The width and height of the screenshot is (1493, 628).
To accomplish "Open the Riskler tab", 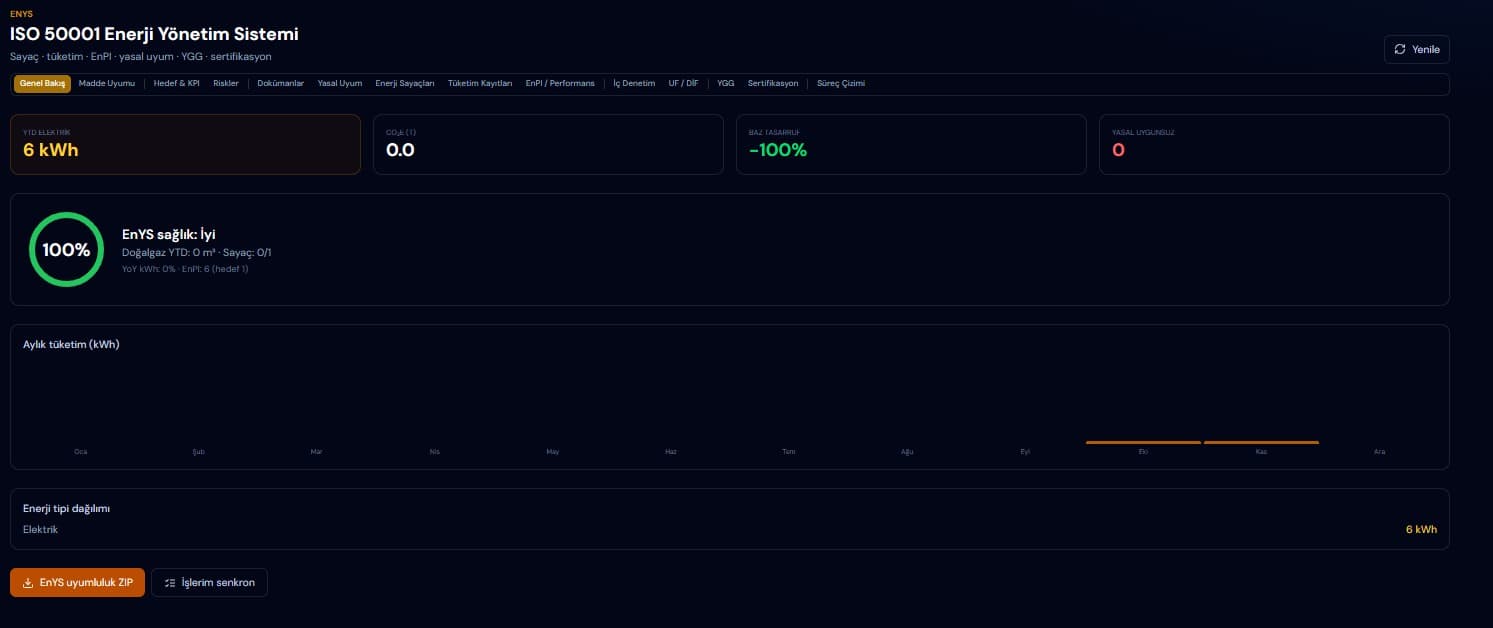I will tap(226, 83).
